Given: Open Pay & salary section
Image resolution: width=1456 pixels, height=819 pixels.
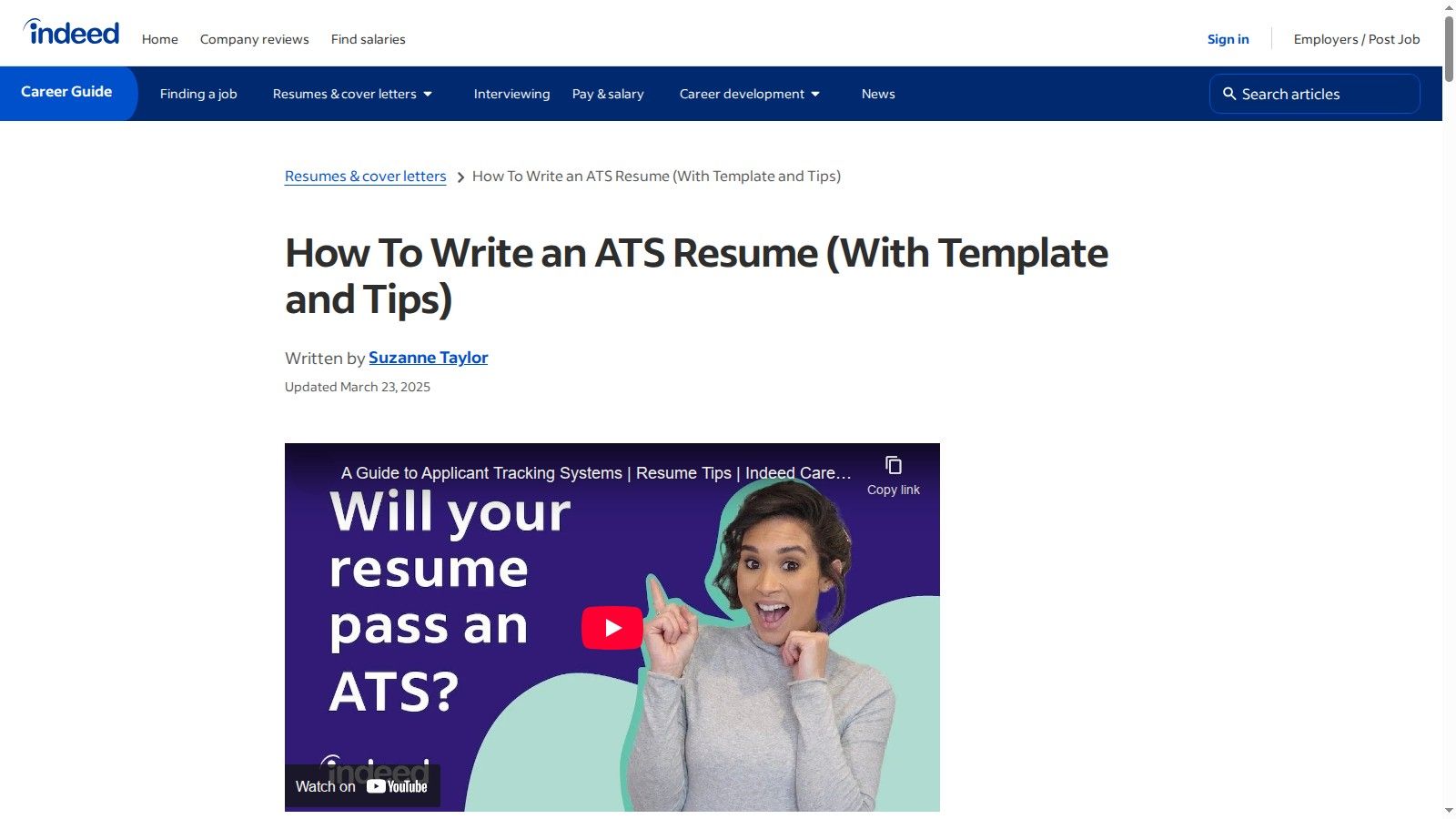Looking at the screenshot, I should [x=608, y=94].
